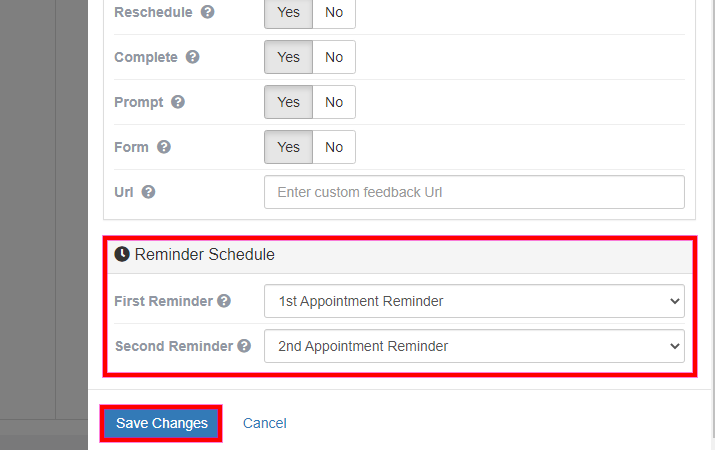715x450 pixels.
Task: Set Prompt to No
Action: 334,102
